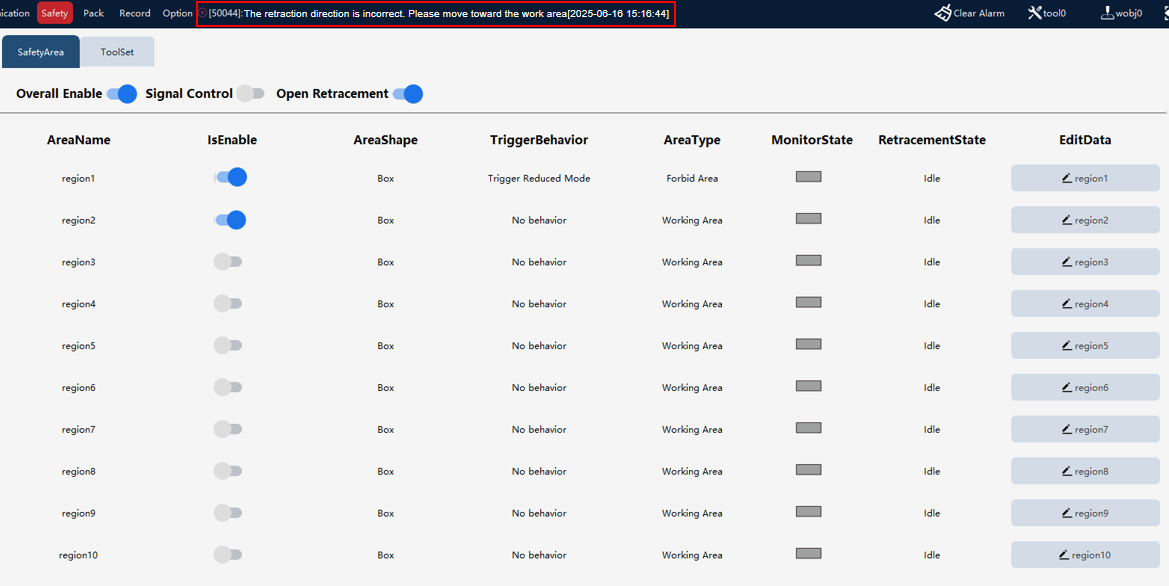Disable the region2 IsEnable switch
1169x586 pixels.
(230, 220)
